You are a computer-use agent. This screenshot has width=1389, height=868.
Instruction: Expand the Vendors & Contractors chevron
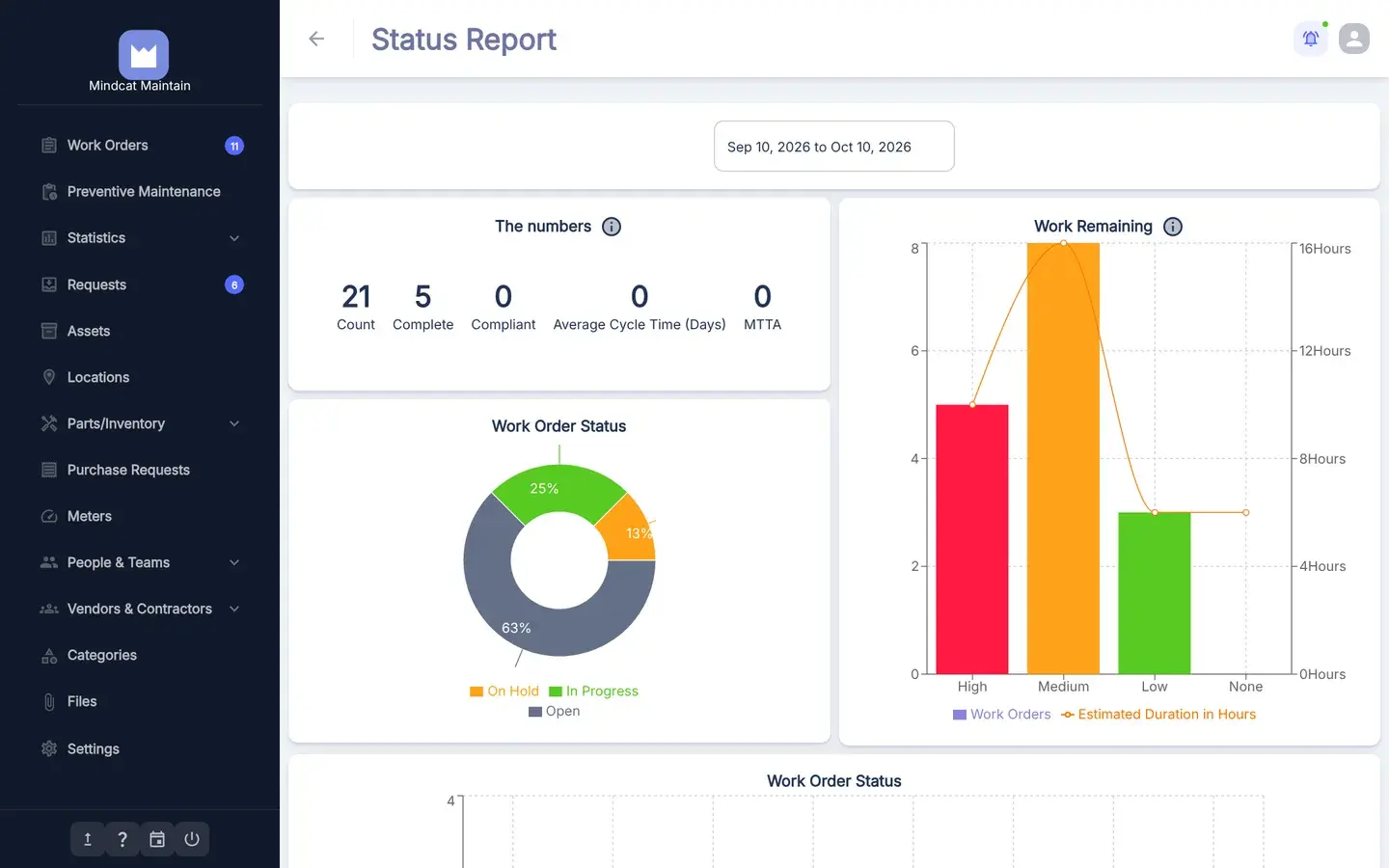[x=234, y=609]
